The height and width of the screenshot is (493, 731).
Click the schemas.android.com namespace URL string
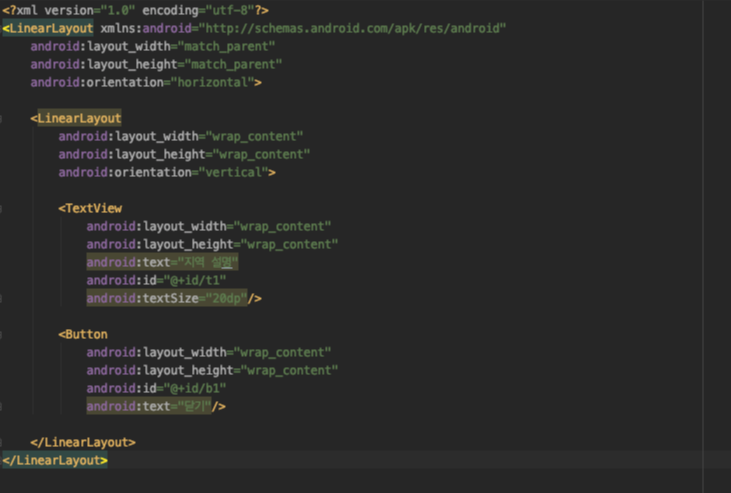pyautogui.click(x=352, y=28)
